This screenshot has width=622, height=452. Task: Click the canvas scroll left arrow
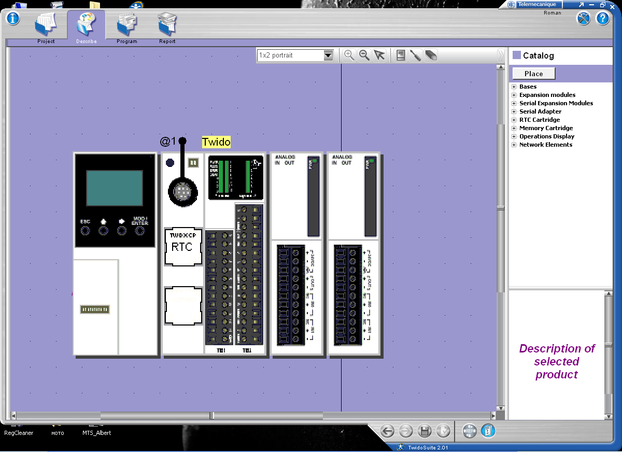(13, 415)
